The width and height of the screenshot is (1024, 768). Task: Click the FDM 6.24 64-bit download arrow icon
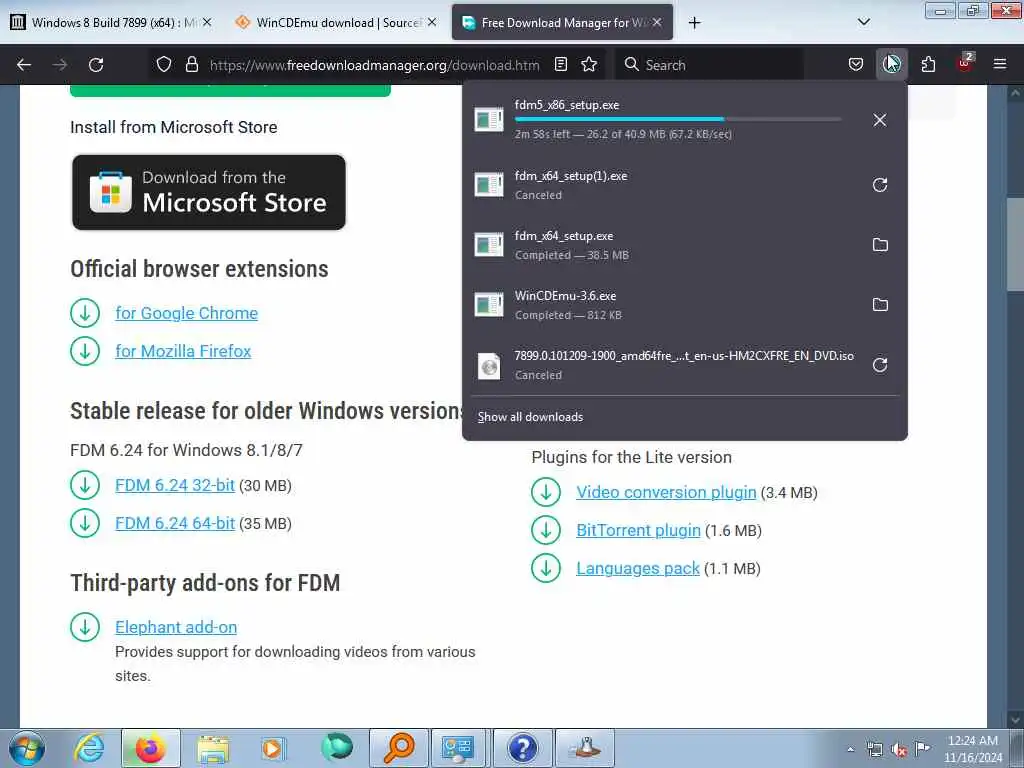click(x=85, y=523)
